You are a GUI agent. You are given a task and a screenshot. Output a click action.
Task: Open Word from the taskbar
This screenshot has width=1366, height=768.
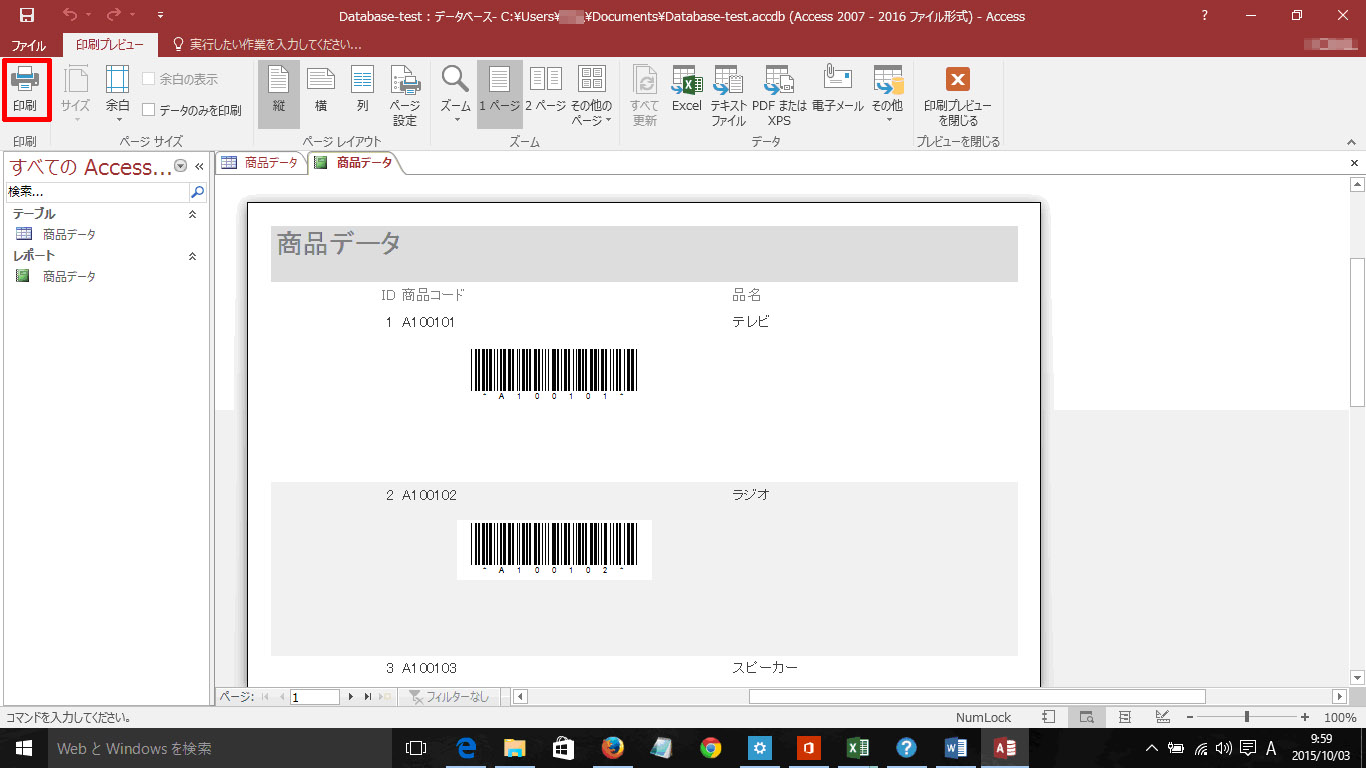[956, 748]
